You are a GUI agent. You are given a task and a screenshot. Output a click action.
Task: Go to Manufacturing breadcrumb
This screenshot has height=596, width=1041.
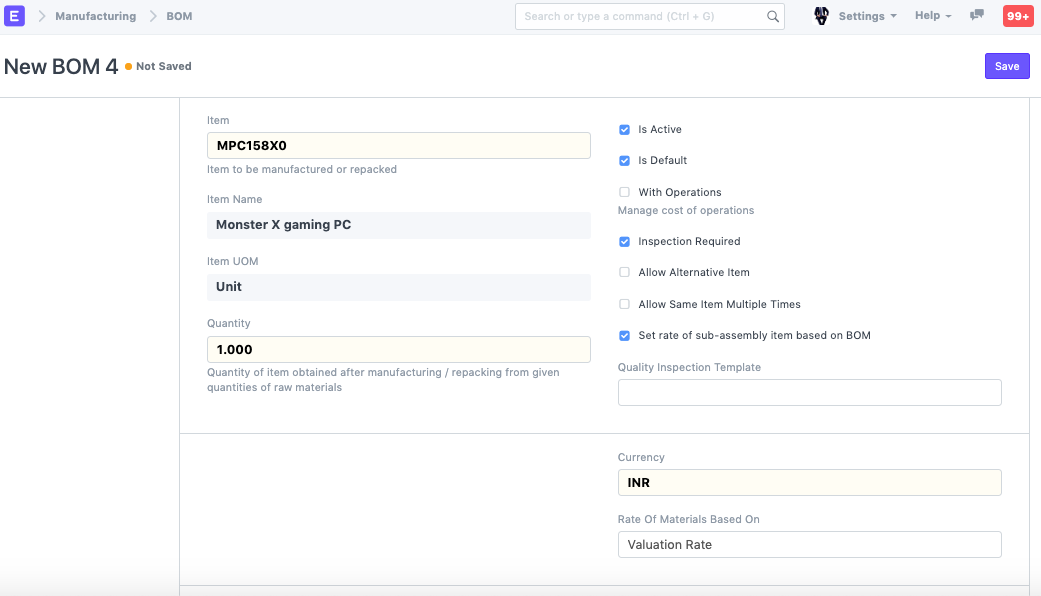click(95, 17)
